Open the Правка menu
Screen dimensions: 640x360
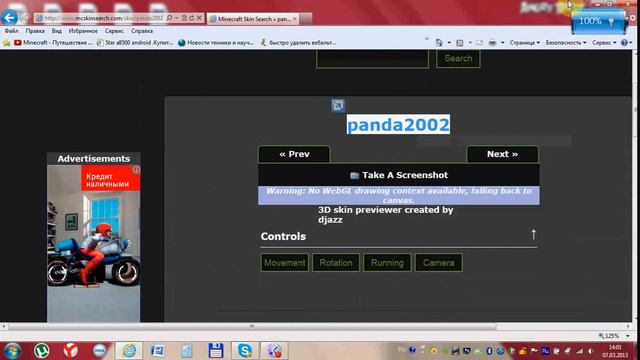pos(35,31)
